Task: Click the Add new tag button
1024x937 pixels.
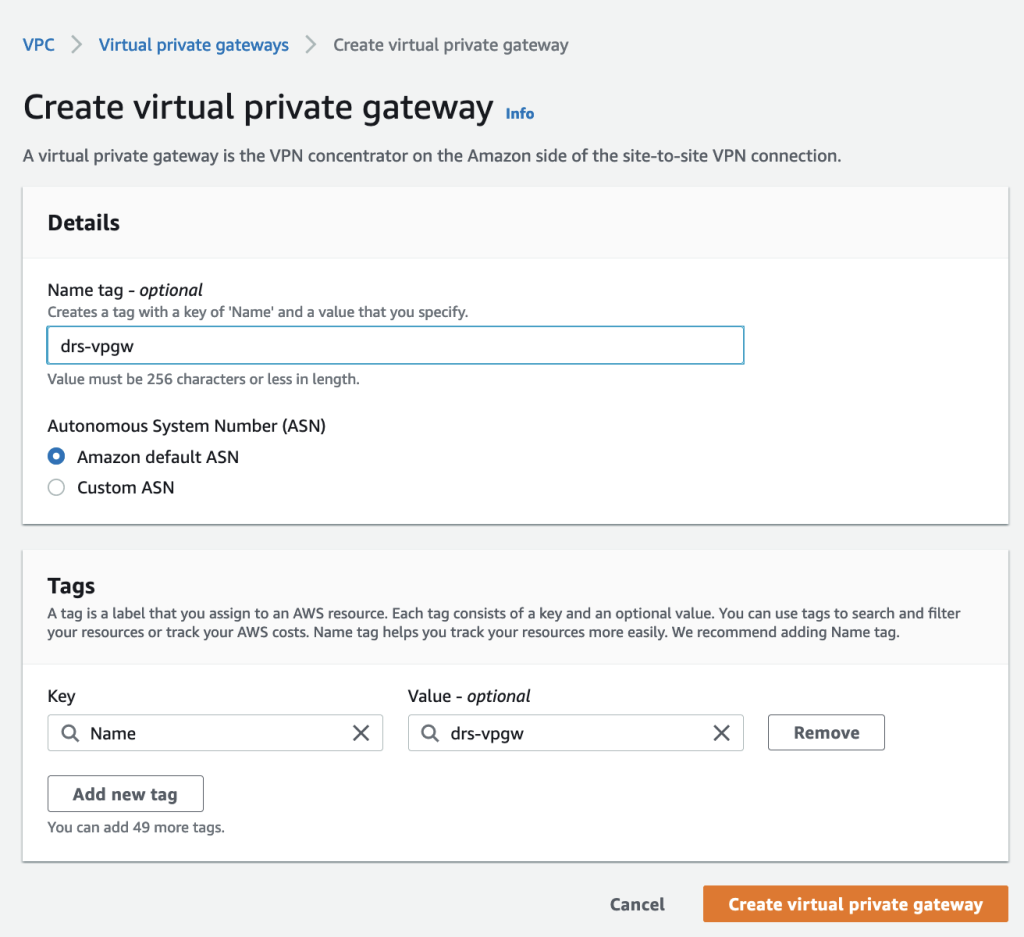Action: point(125,793)
